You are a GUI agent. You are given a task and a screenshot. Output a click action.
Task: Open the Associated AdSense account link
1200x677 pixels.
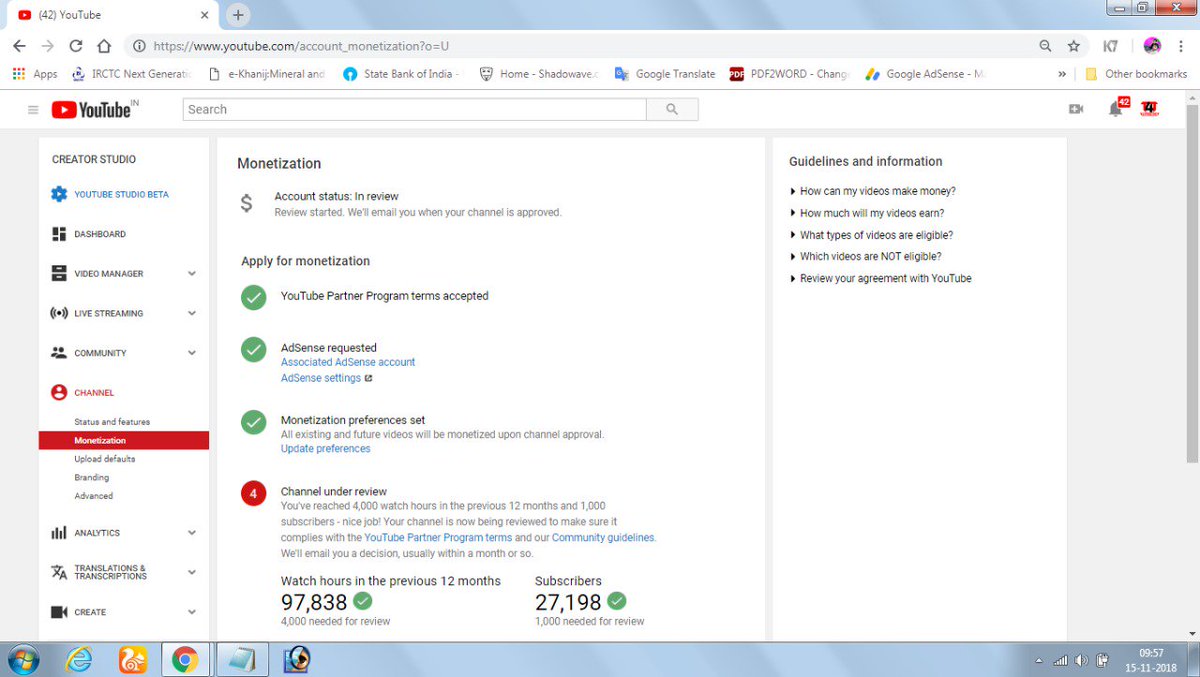click(x=348, y=362)
